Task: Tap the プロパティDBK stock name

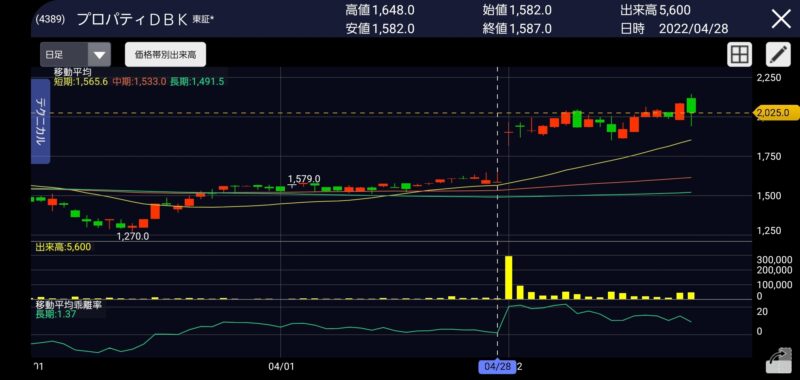Action: (x=134, y=19)
